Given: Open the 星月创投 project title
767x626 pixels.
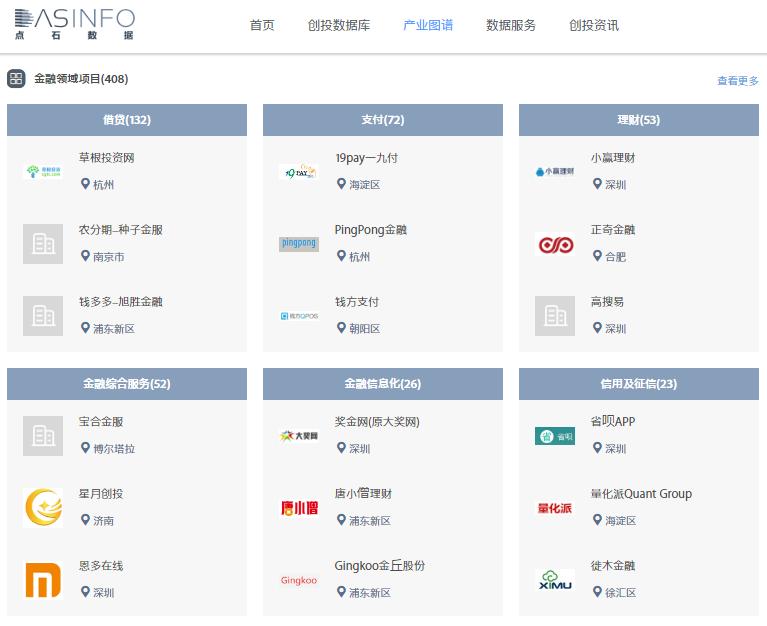Looking at the screenshot, I should coord(101,494).
